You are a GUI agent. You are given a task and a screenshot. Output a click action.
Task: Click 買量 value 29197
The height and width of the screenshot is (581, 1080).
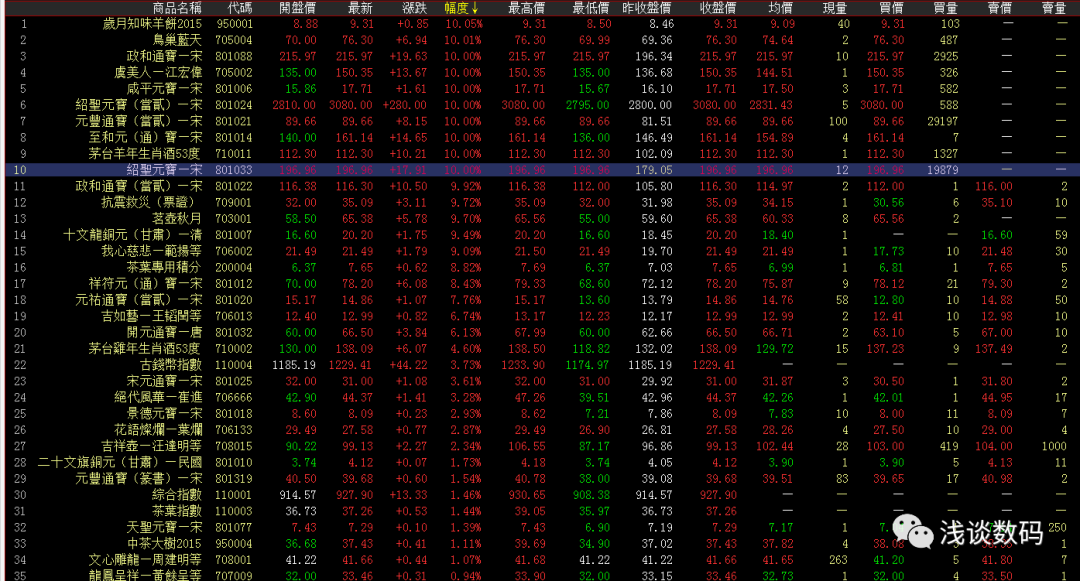coord(942,121)
